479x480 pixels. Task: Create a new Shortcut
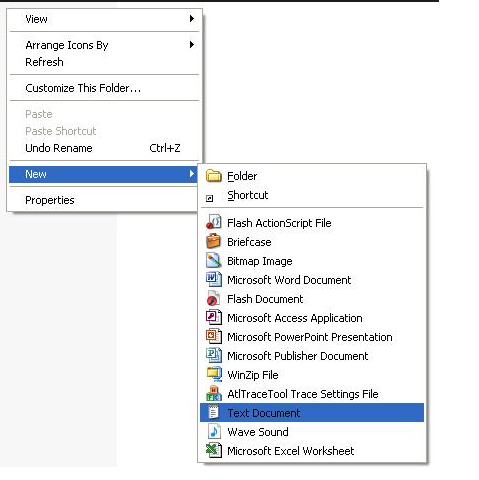pos(312,195)
